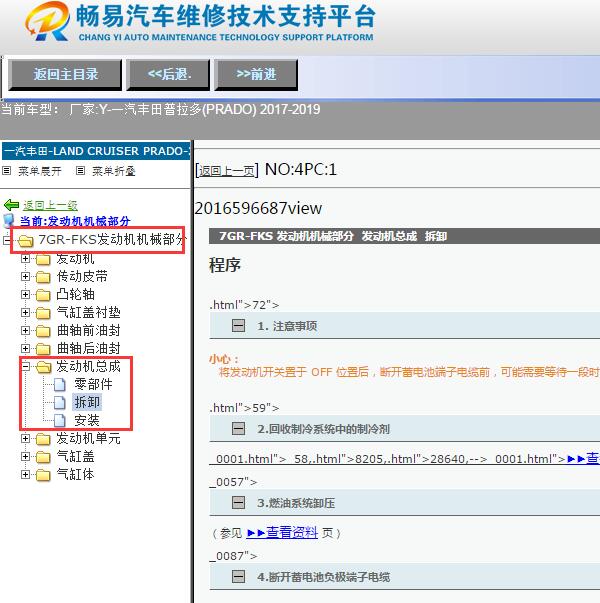Click the 凸轮轴 folder icon

(43, 295)
